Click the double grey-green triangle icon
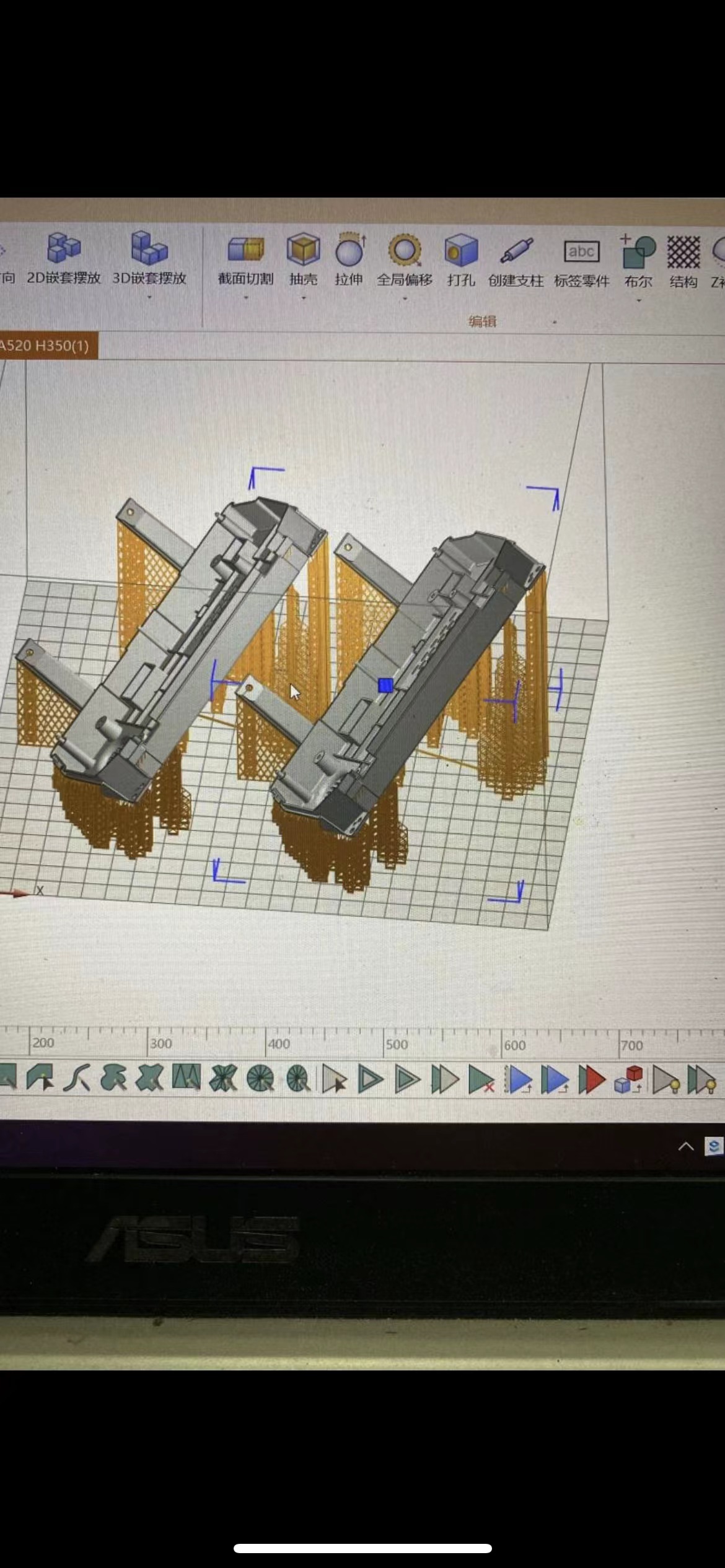The width and height of the screenshot is (725, 1568). pos(445,1080)
